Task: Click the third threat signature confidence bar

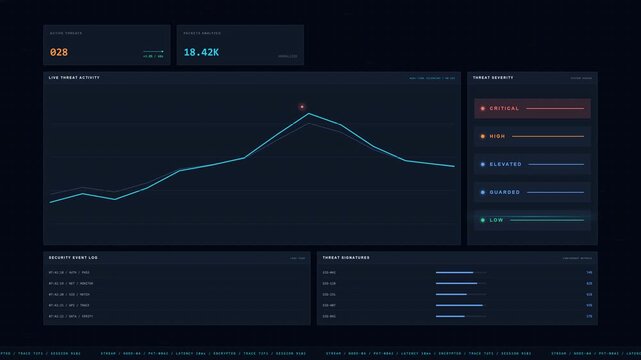Action: coord(461,295)
